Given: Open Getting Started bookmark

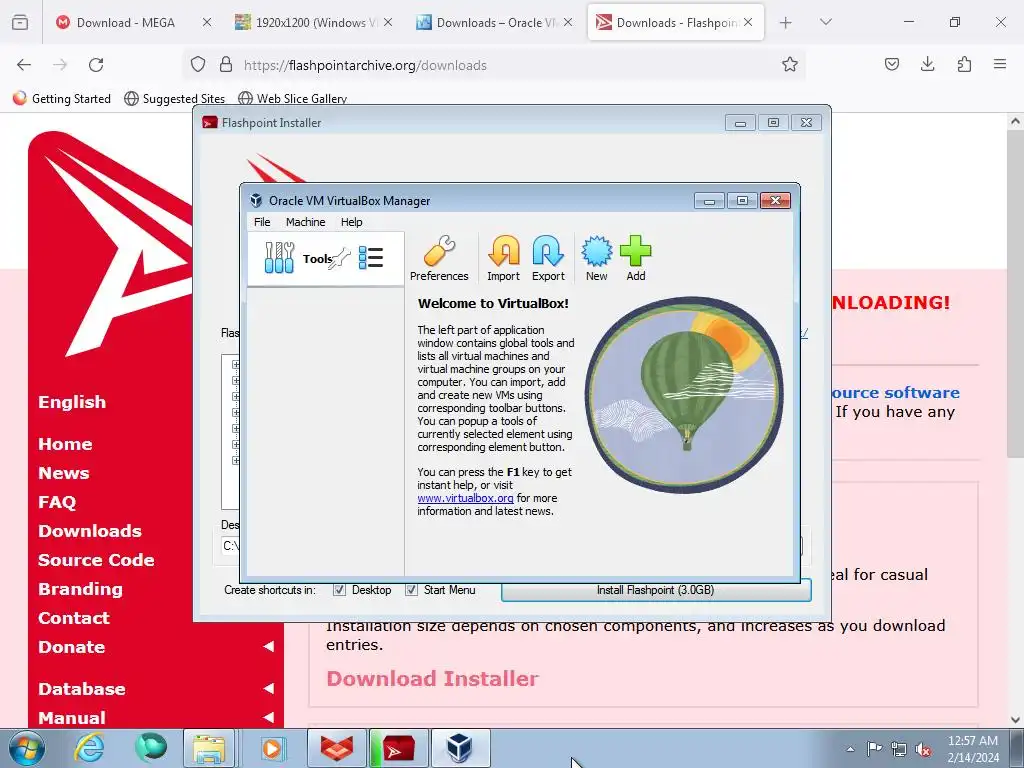Looking at the screenshot, I should pyautogui.click(x=62, y=99).
